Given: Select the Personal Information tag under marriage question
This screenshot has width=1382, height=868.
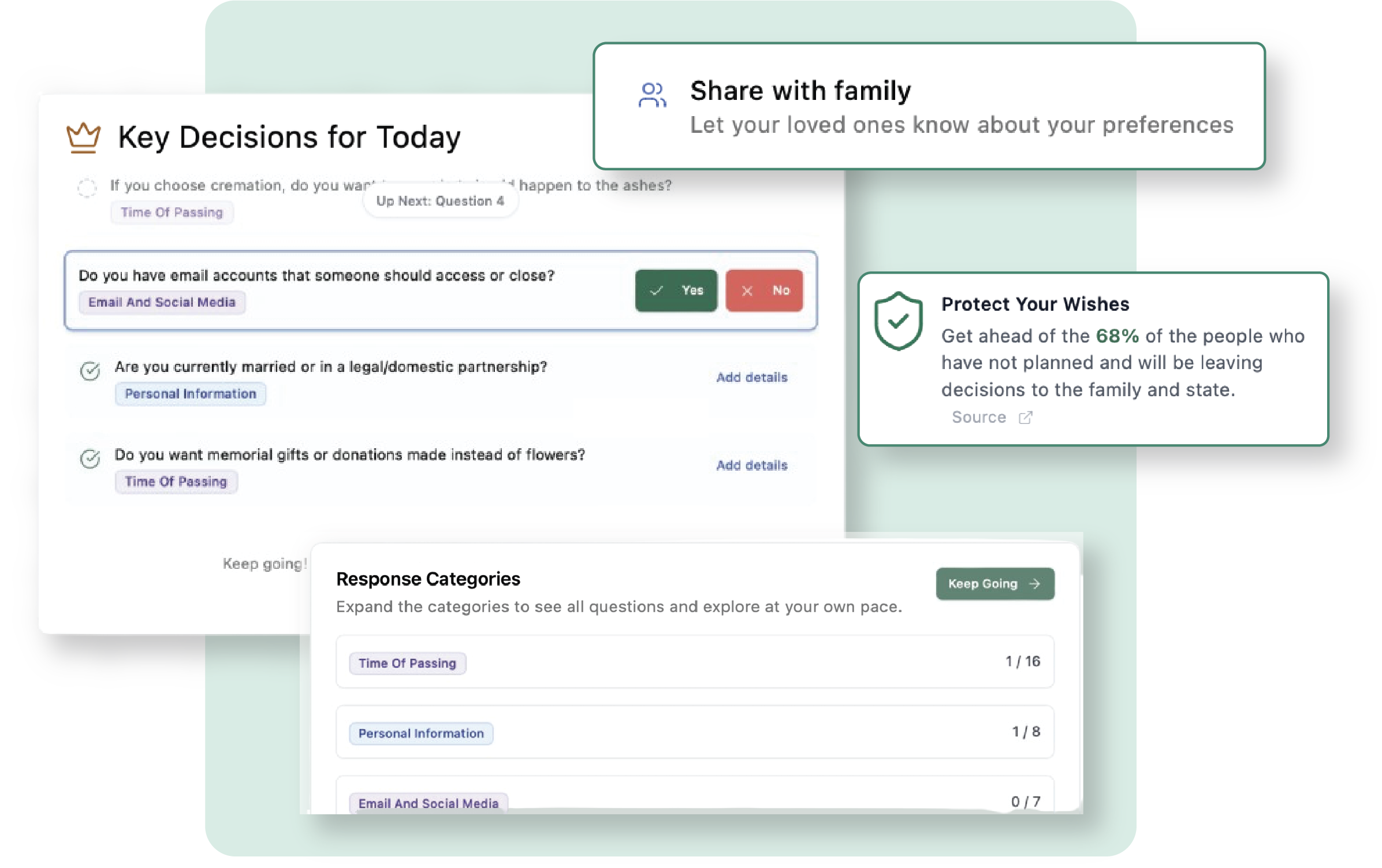Looking at the screenshot, I should click(190, 394).
